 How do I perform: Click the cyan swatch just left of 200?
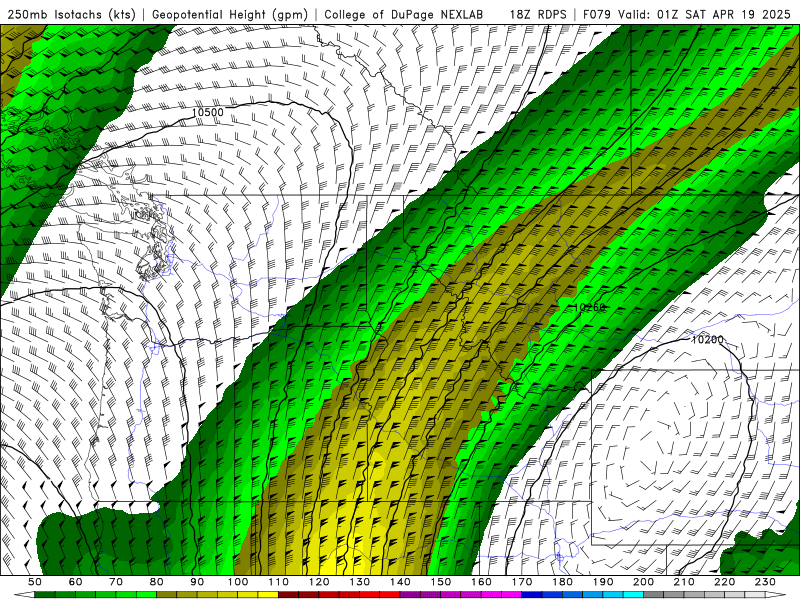633,595
